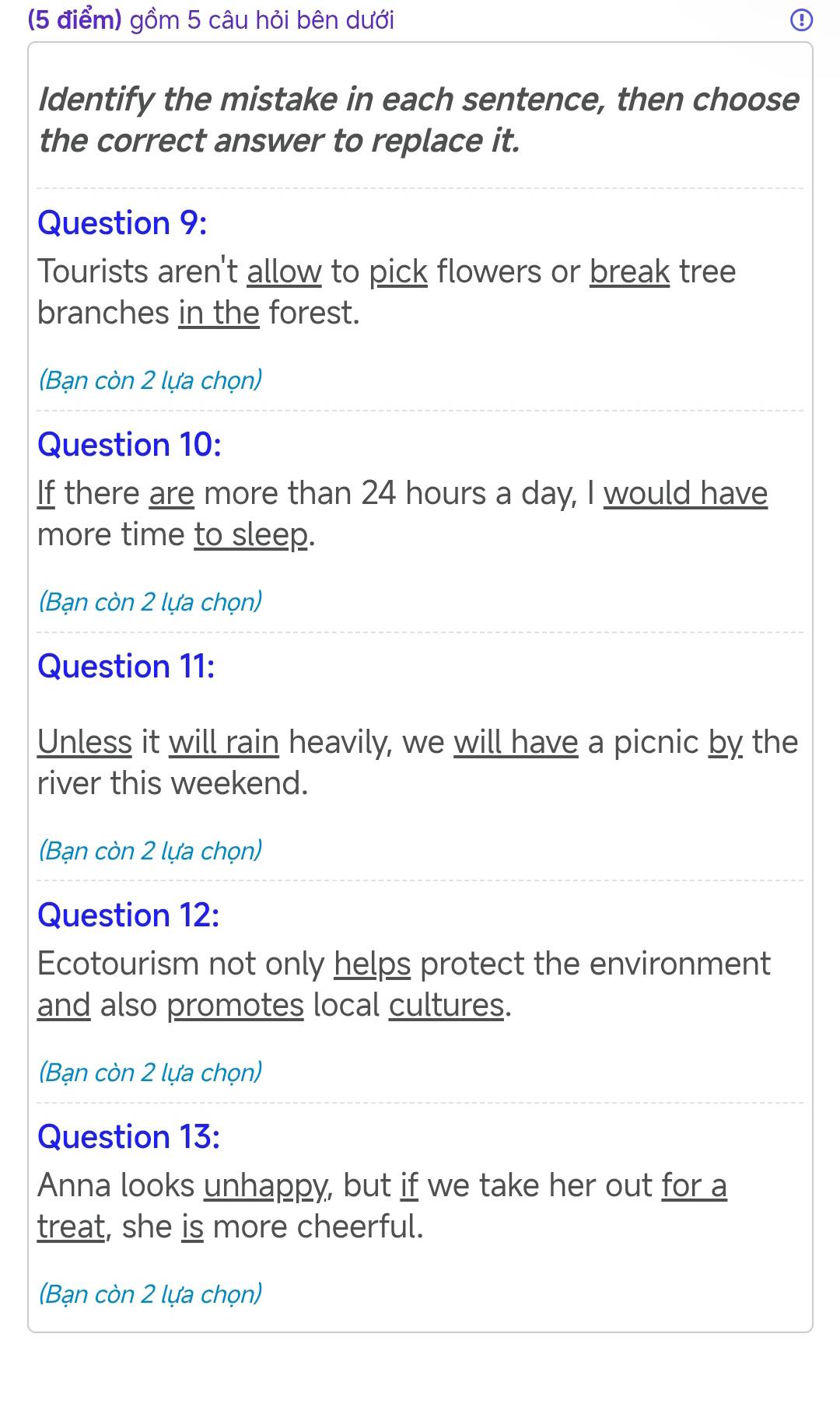Choose underlined 'by' in Question 11
Screen dimensions: 840x1428
click(726, 742)
